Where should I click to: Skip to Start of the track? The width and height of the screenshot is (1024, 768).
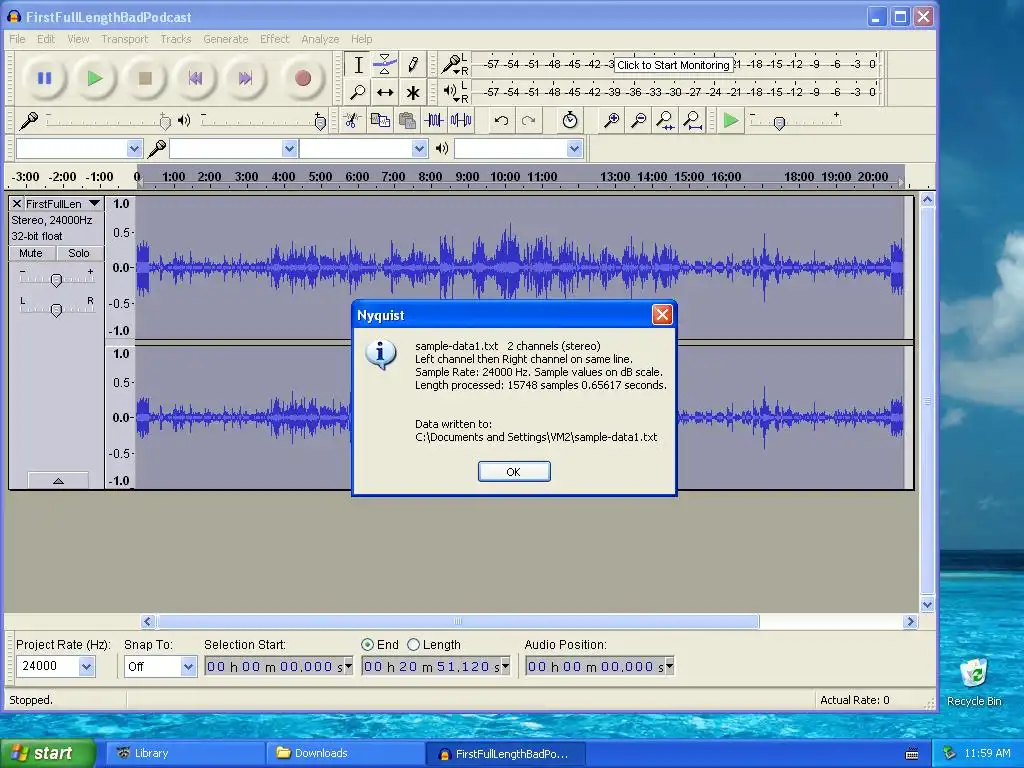195,78
